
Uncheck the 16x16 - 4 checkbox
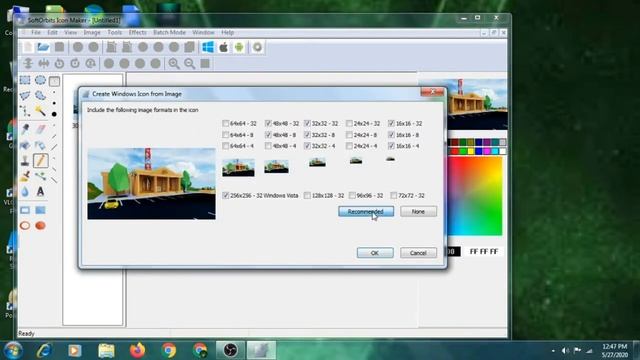[x=391, y=146]
